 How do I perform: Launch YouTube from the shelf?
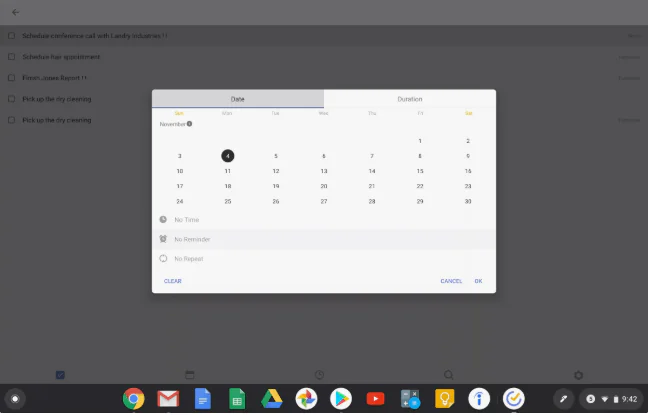pos(375,399)
